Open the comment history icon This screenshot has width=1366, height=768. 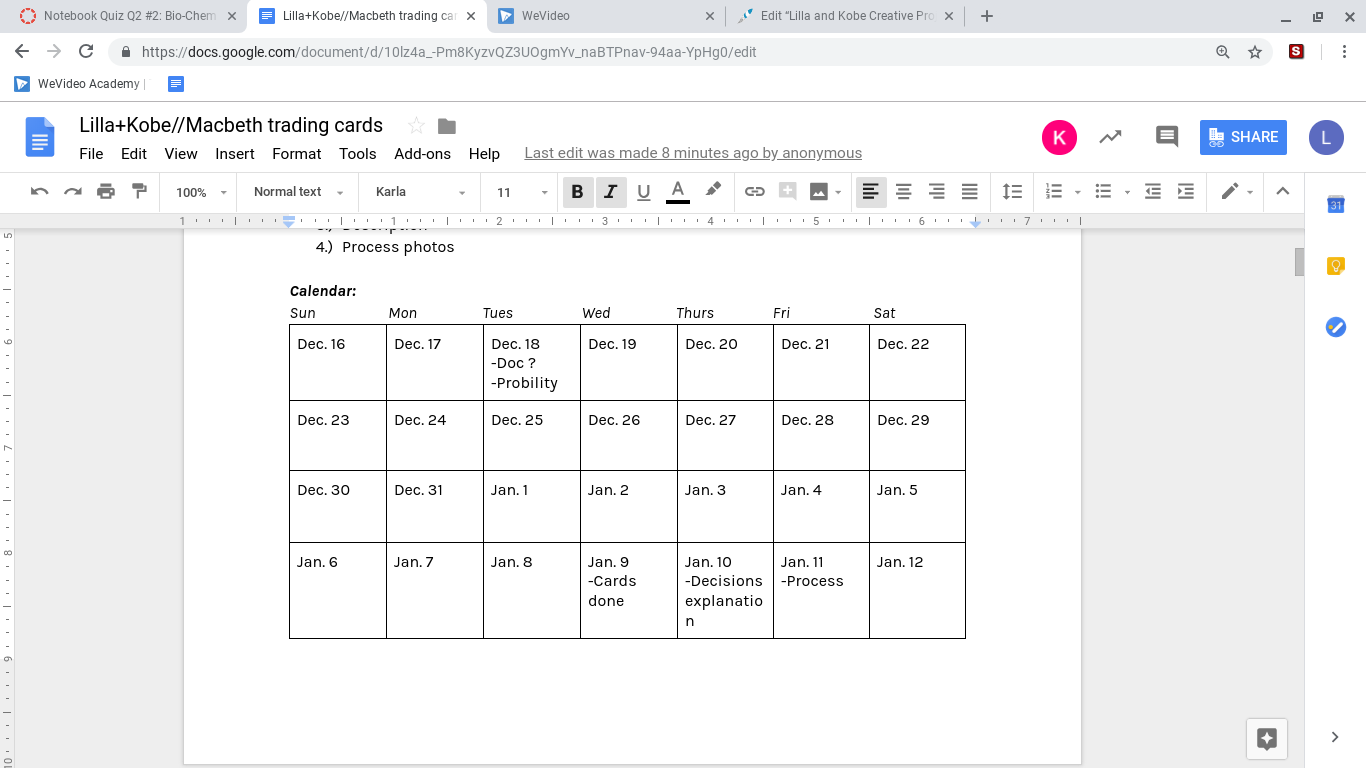[x=1166, y=137]
